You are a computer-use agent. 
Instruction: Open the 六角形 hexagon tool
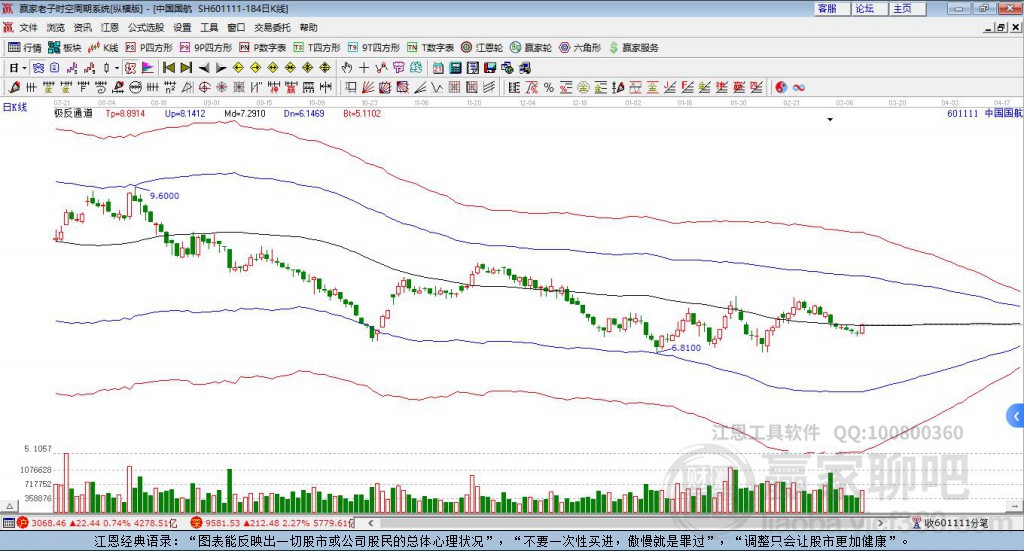point(580,48)
